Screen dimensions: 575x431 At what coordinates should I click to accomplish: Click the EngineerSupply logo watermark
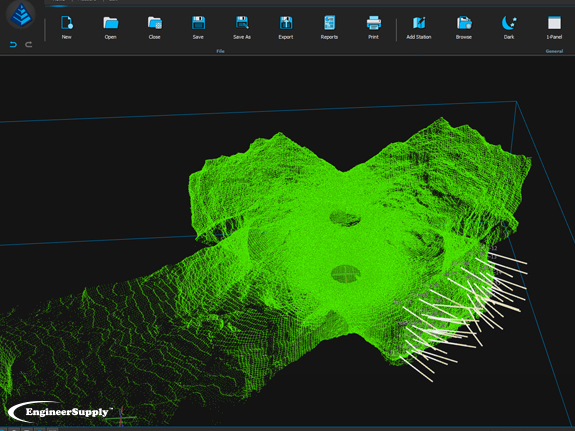point(61,412)
